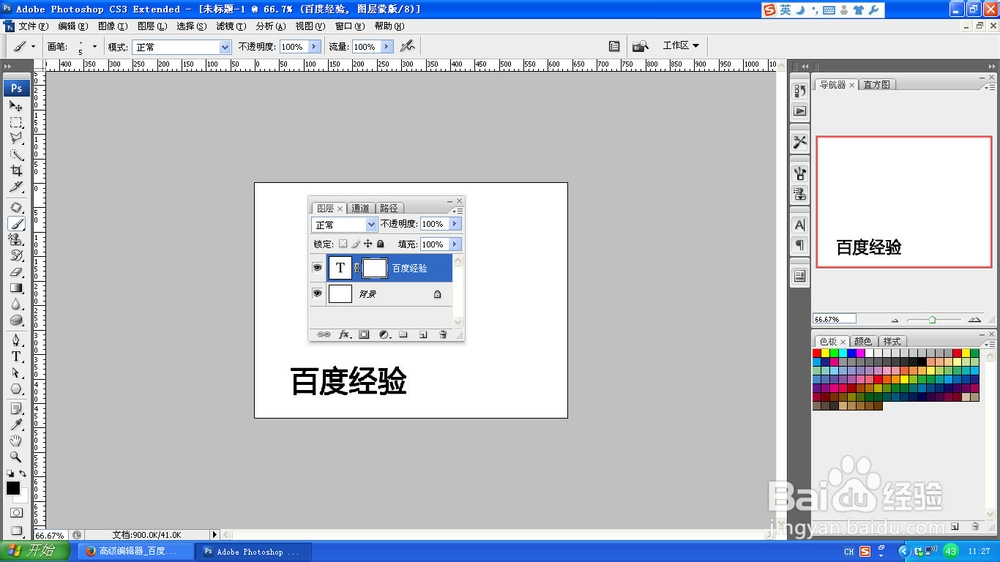Click the layer styles fx button
The width and height of the screenshot is (1000, 562).
[344, 334]
